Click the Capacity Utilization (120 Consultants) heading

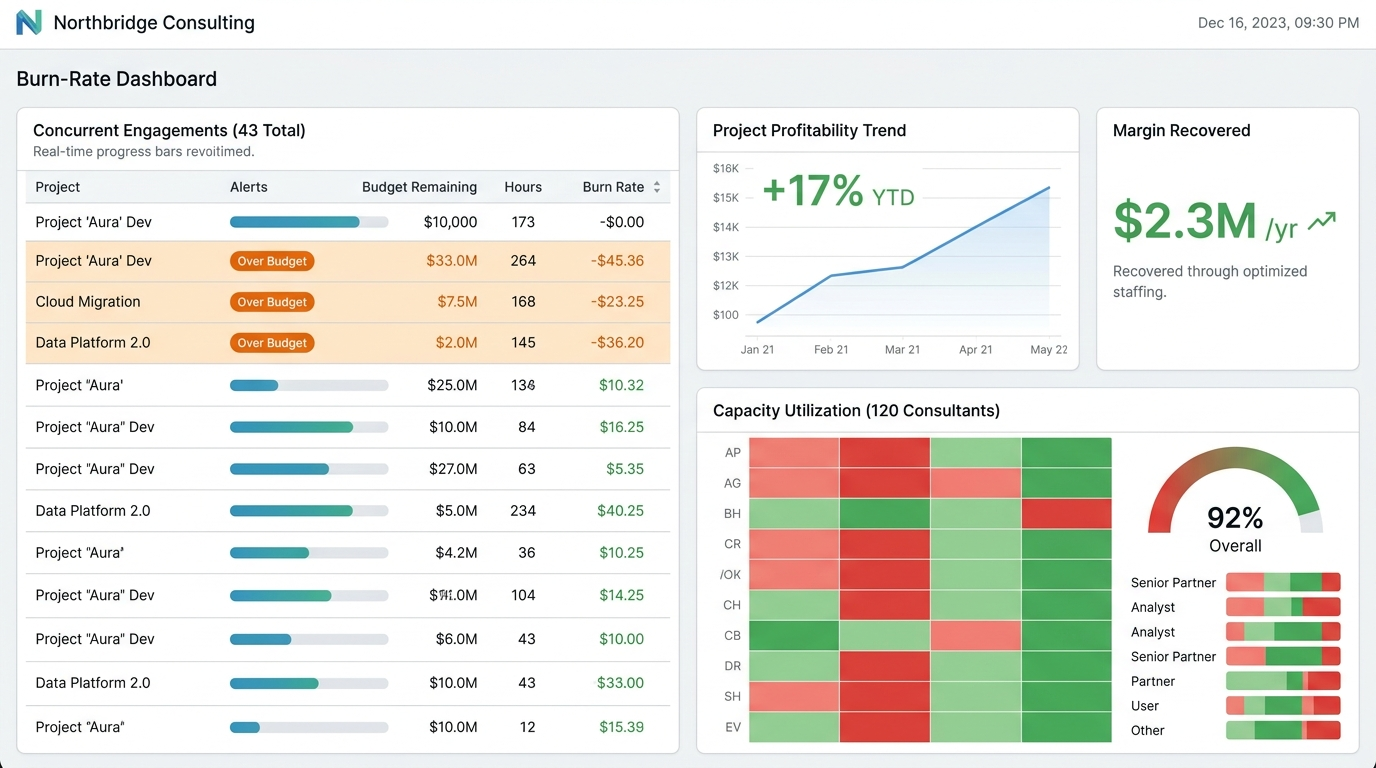[856, 410]
